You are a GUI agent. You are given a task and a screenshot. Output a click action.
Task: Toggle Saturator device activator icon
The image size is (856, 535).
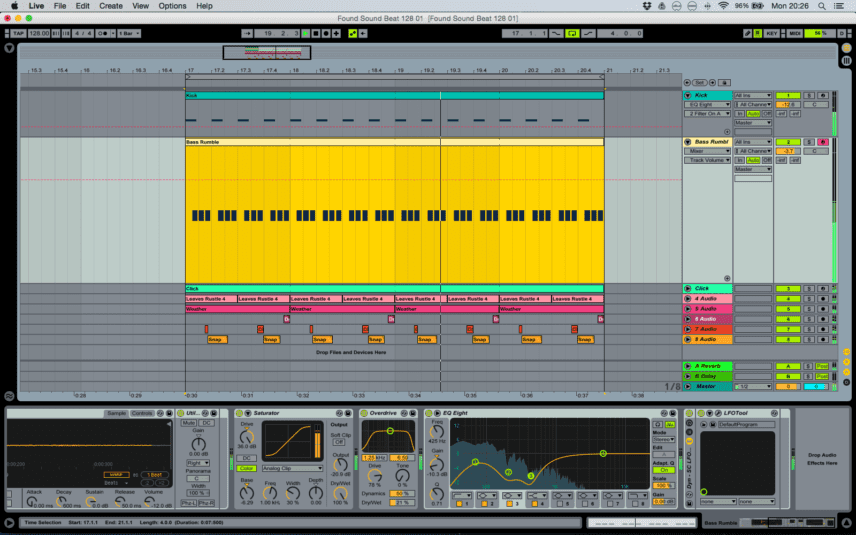tap(240, 414)
